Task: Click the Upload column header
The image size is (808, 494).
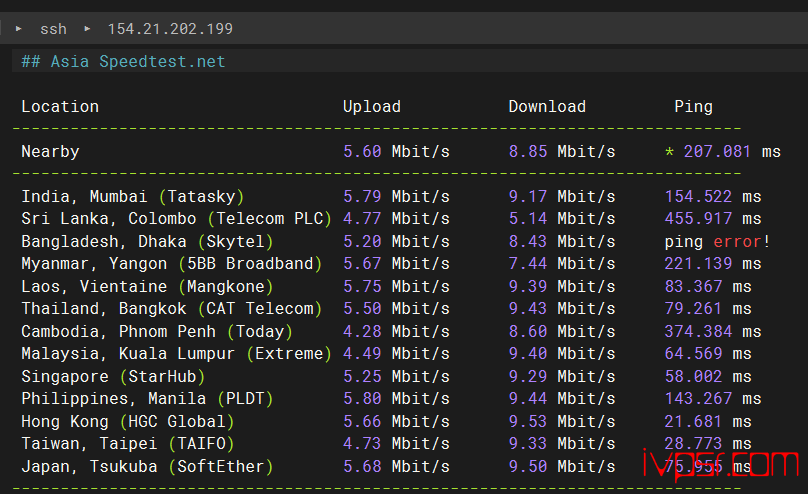Action: (x=371, y=107)
